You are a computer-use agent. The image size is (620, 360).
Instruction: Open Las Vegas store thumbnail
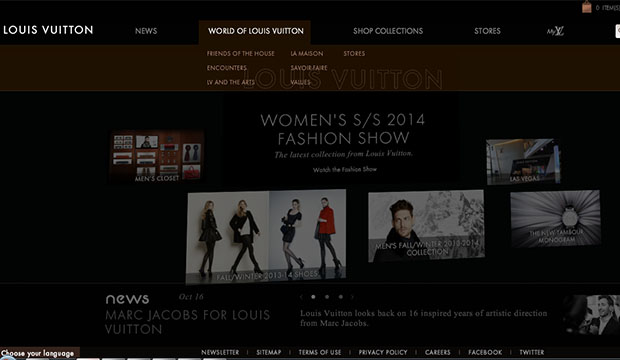(524, 161)
